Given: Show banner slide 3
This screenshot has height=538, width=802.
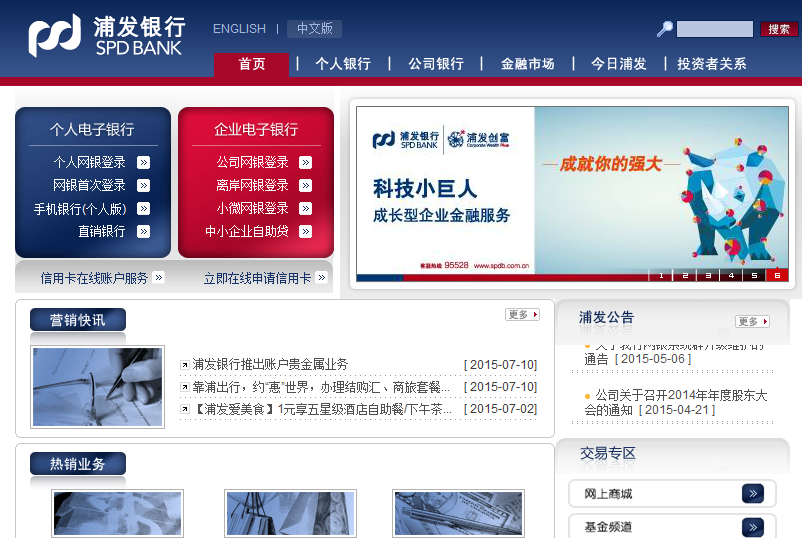Looking at the screenshot, I should tap(708, 275).
